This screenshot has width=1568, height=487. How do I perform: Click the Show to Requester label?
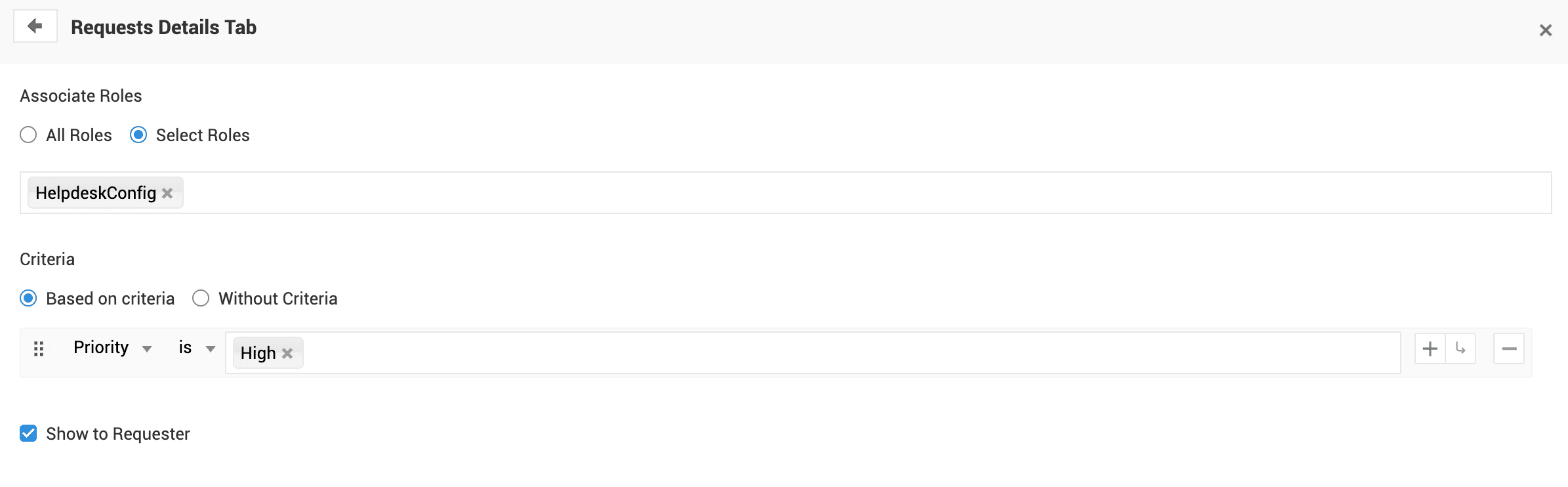[118, 434]
